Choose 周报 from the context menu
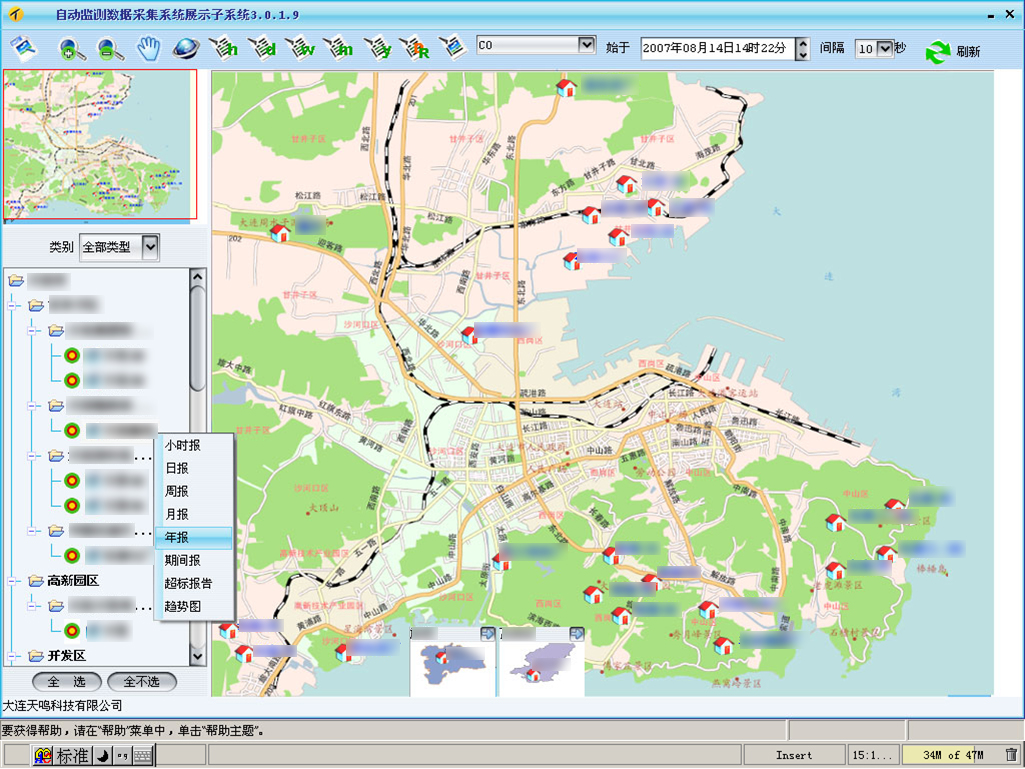1025x769 pixels. pyautogui.click(x=193, y=491)
